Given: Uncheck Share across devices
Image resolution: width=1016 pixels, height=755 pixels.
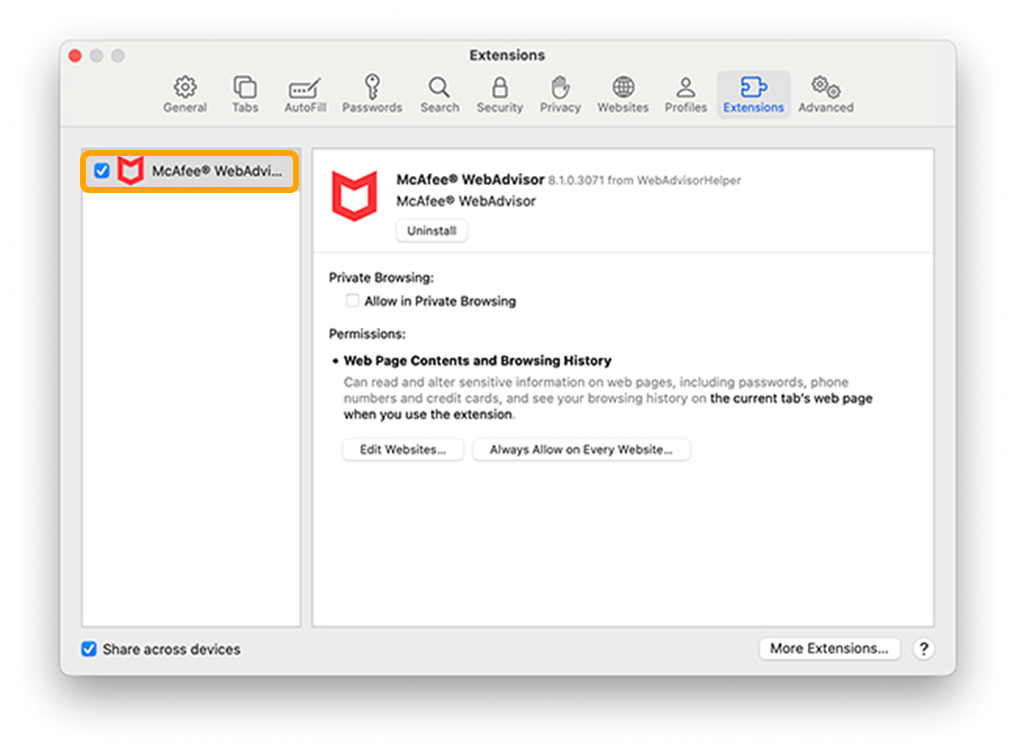Looking at the screenshot, I should (x=90, y=649).
